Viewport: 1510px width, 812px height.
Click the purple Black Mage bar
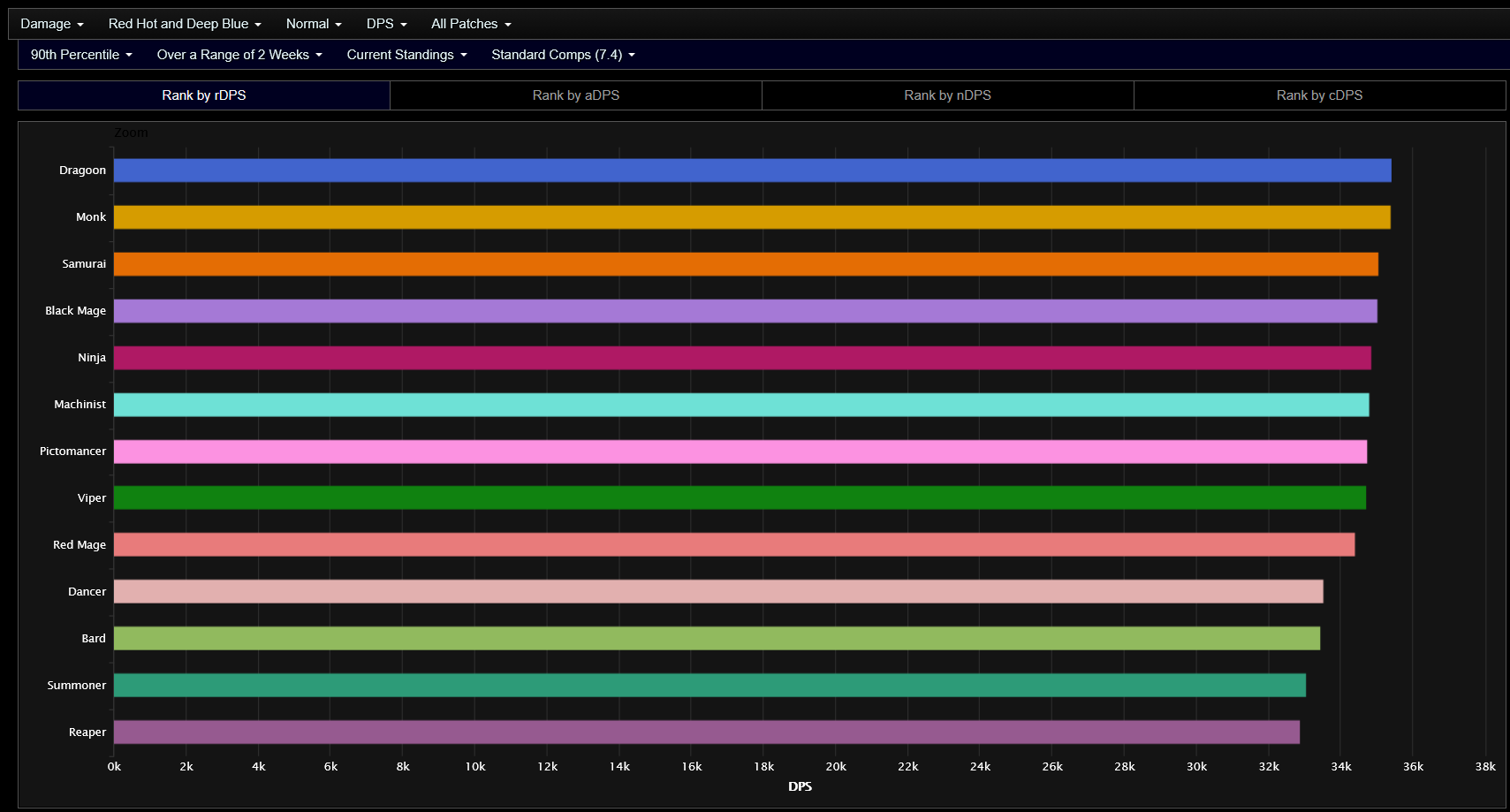click(x=746, y=311)
